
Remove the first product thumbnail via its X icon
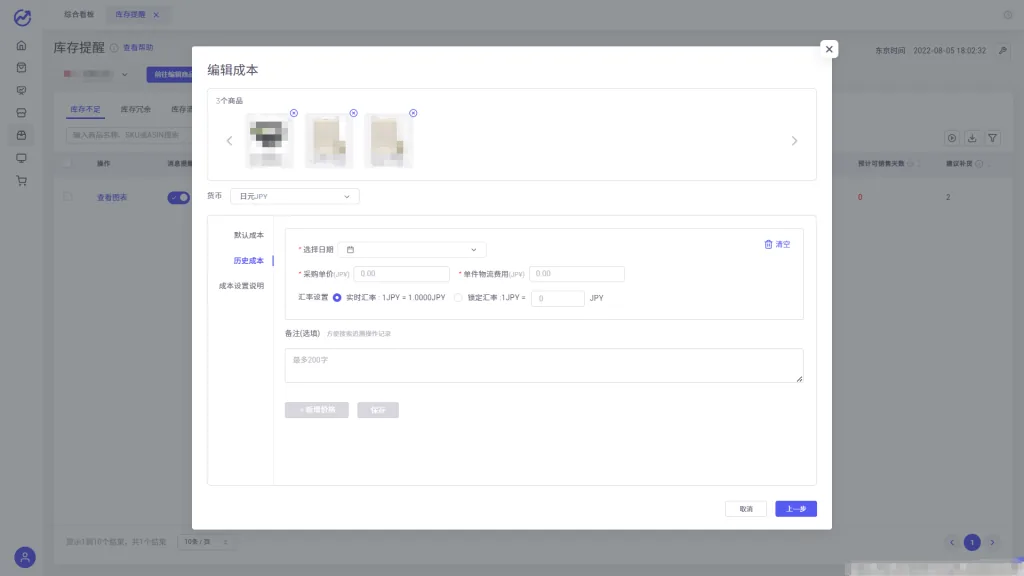coord(294,113)
